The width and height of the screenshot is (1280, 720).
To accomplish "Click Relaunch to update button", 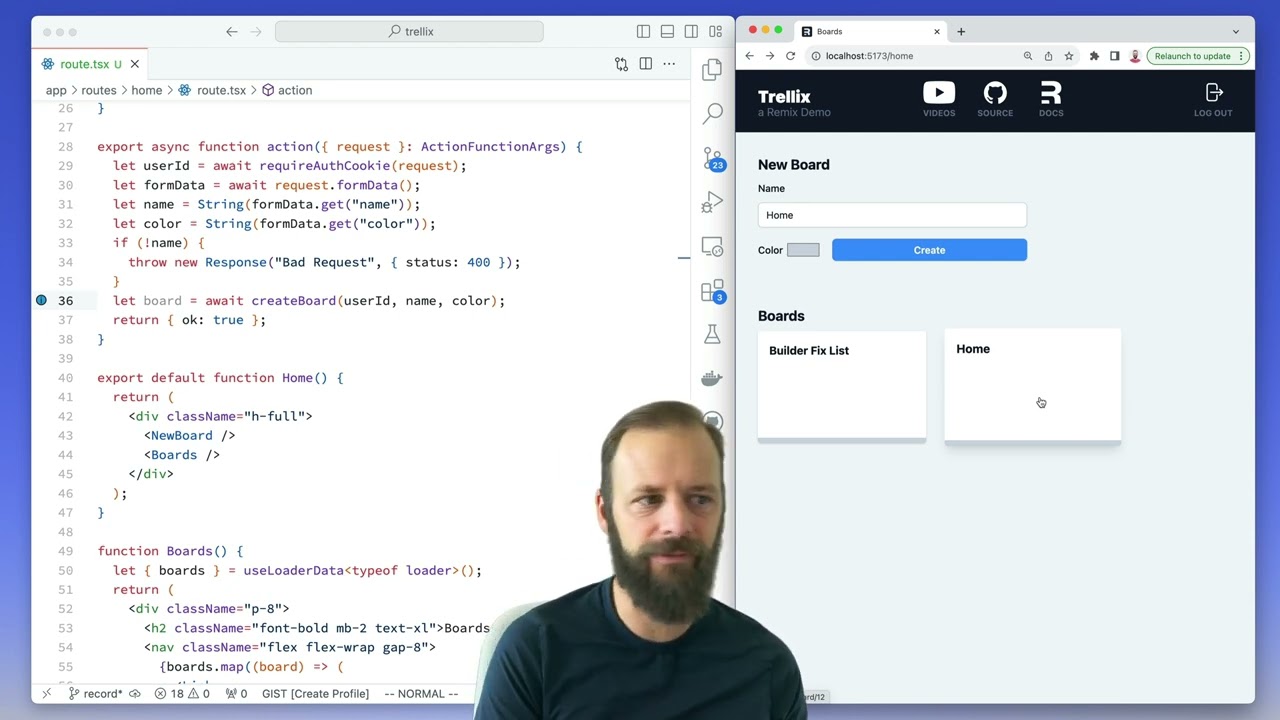I will click(x=1192, y=56).
